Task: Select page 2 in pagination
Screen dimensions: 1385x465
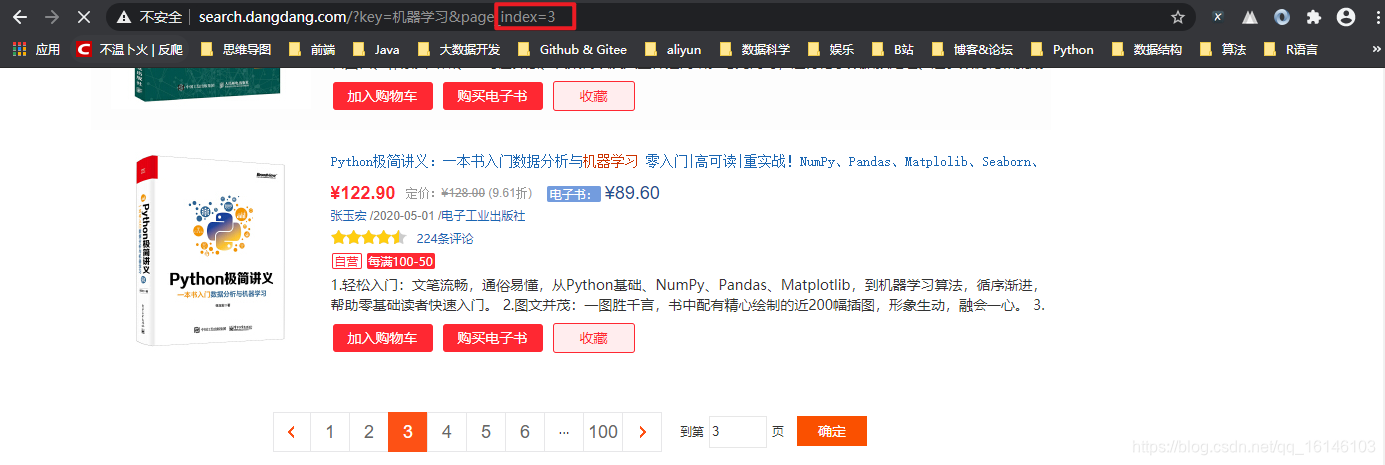Action: pyautogui.click(x=369, y=432)
